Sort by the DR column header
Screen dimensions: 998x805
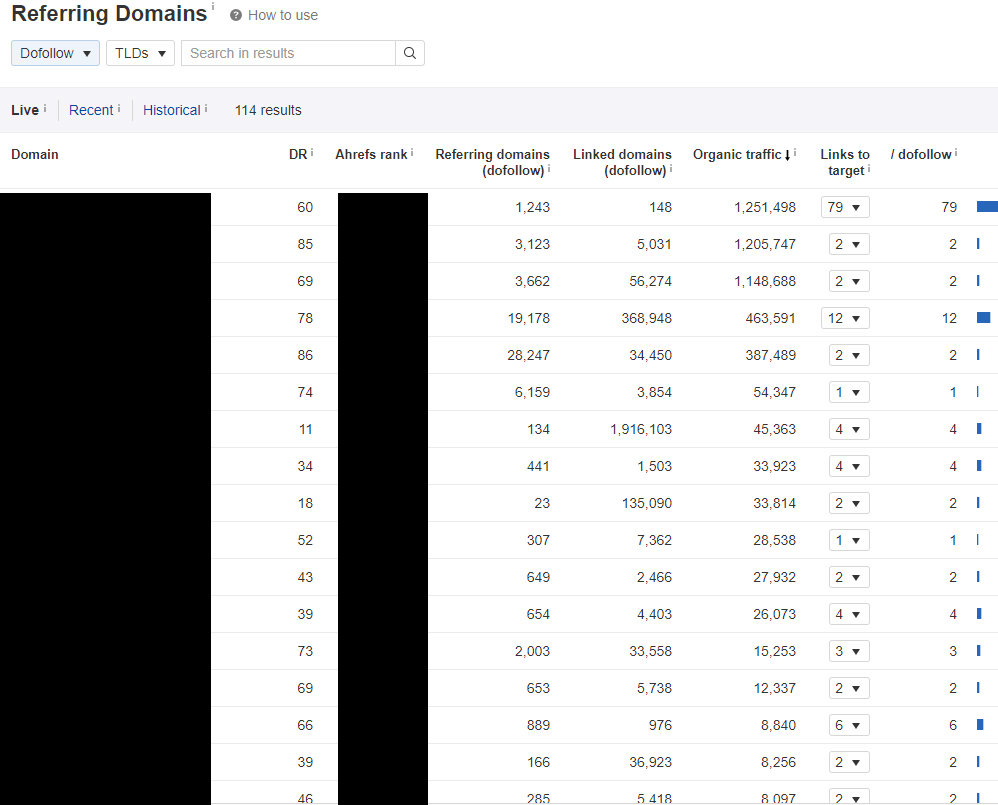[298, 154]
